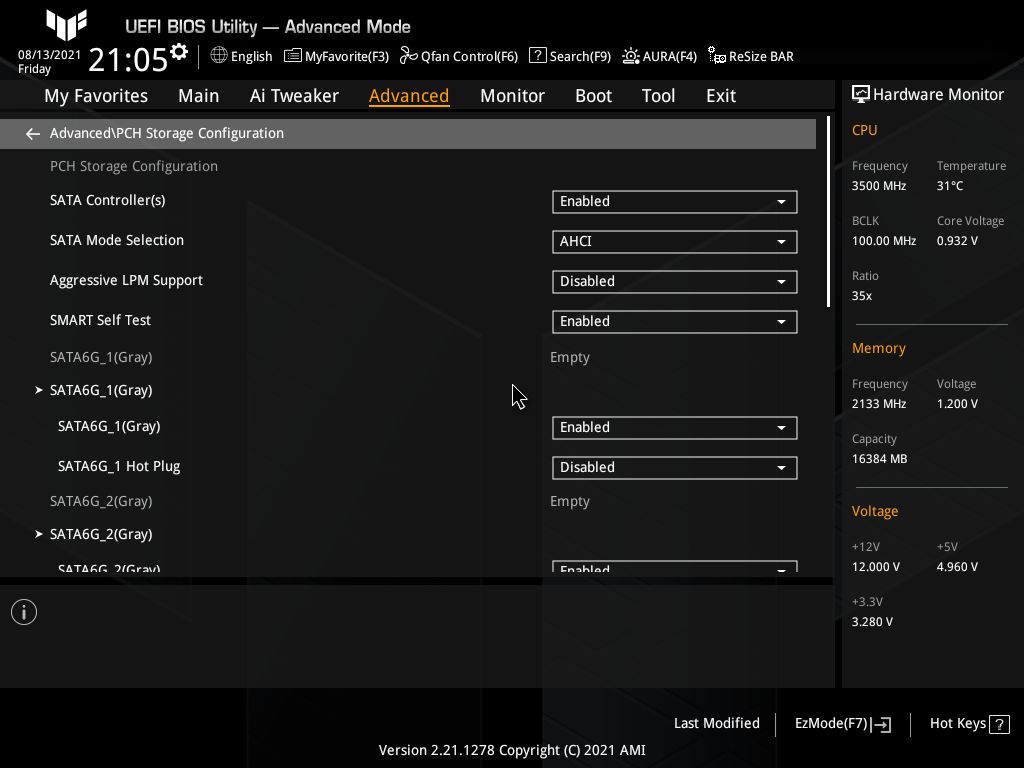Switch to Boot tab

pos(593,96)
